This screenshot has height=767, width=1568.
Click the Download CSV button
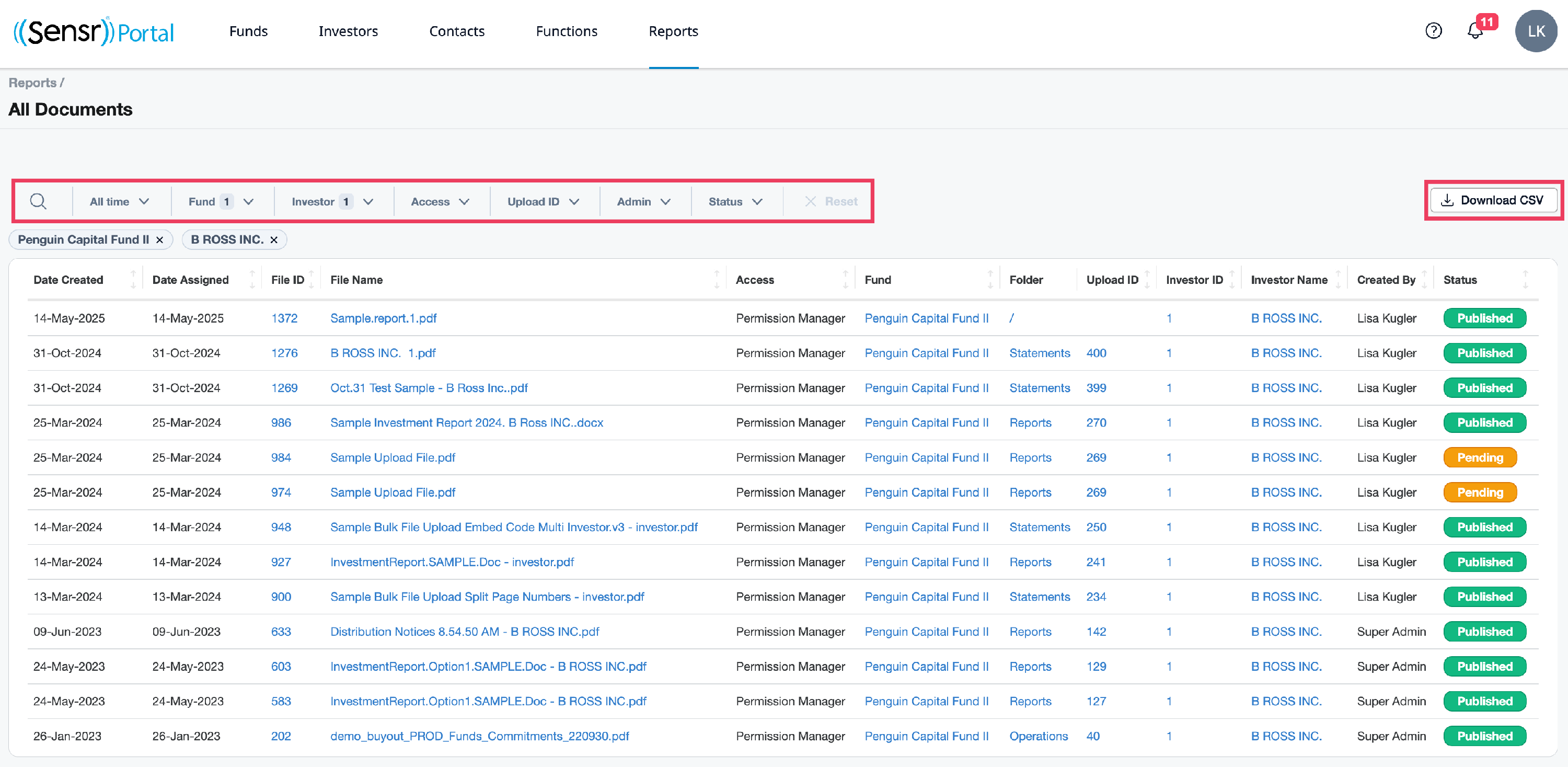point(1493,200)
